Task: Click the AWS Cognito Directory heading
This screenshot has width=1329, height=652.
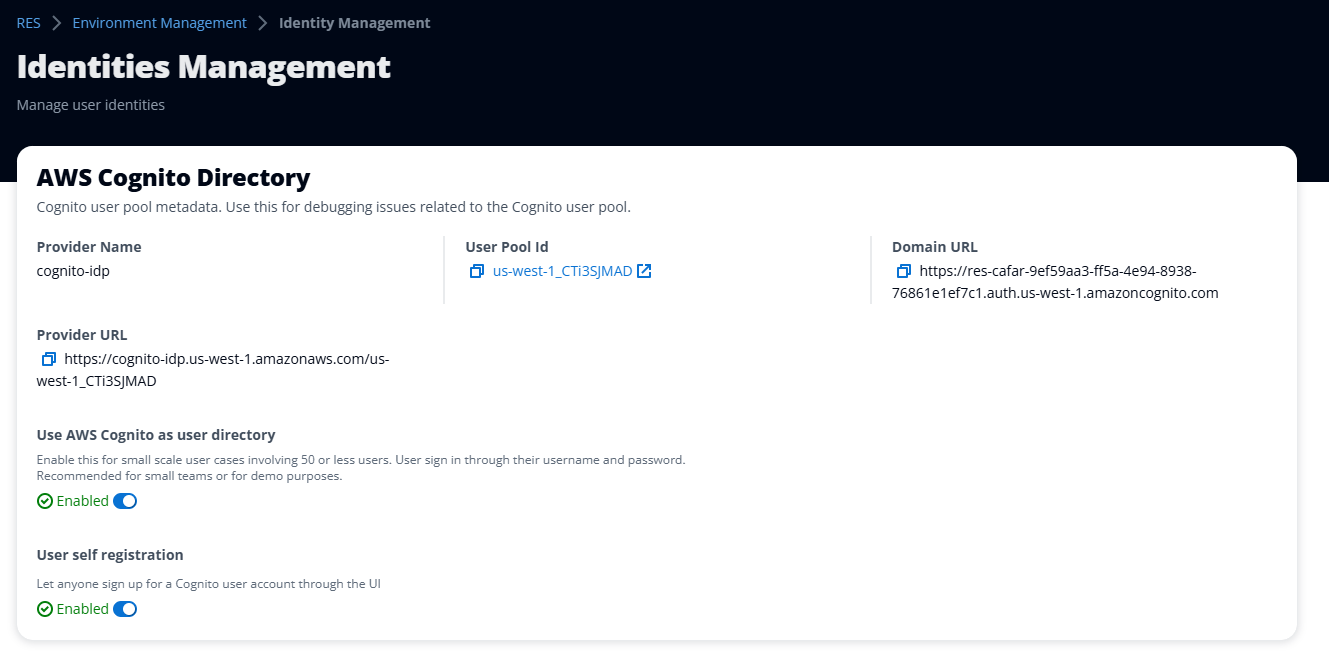Action: point(173,177)
